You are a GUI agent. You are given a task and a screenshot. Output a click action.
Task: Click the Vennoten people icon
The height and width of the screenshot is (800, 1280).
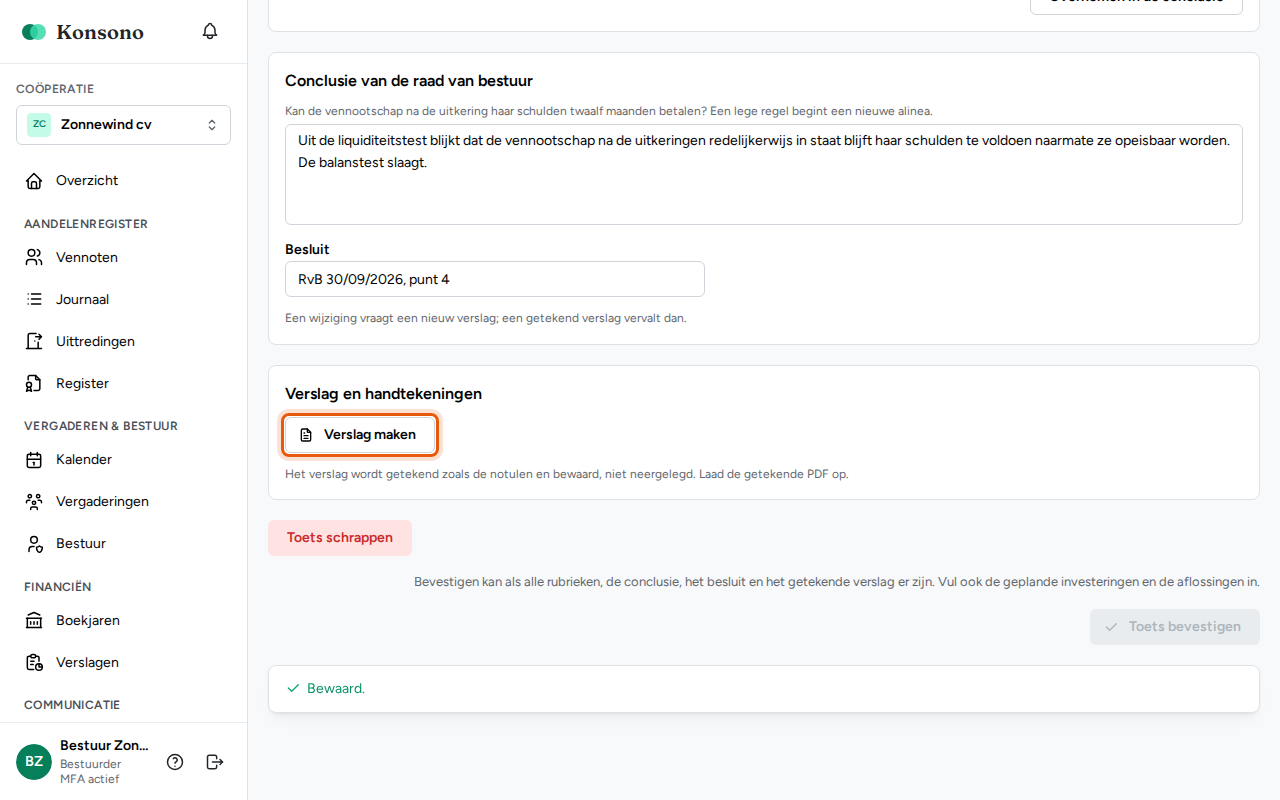point(34,258)
